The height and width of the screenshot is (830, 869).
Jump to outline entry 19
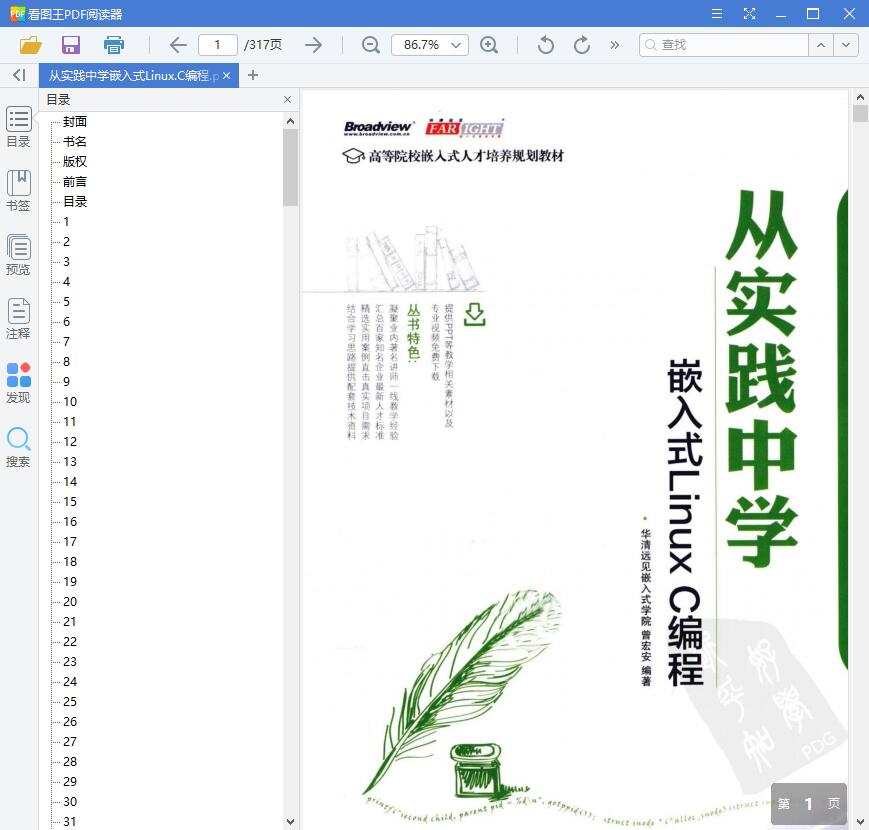[70, 581]
